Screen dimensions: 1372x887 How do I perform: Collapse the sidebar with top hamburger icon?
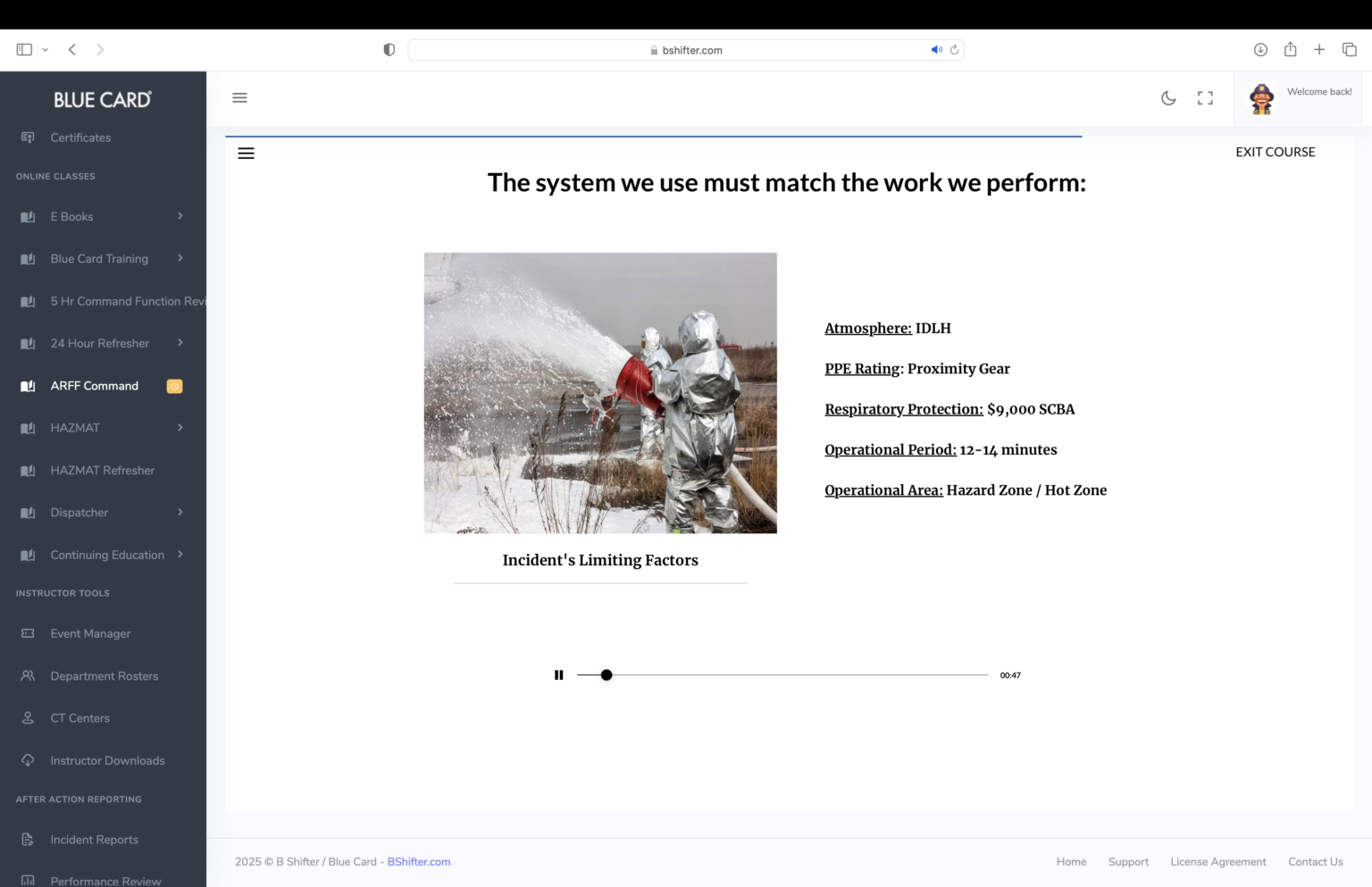tap(239, 98)
